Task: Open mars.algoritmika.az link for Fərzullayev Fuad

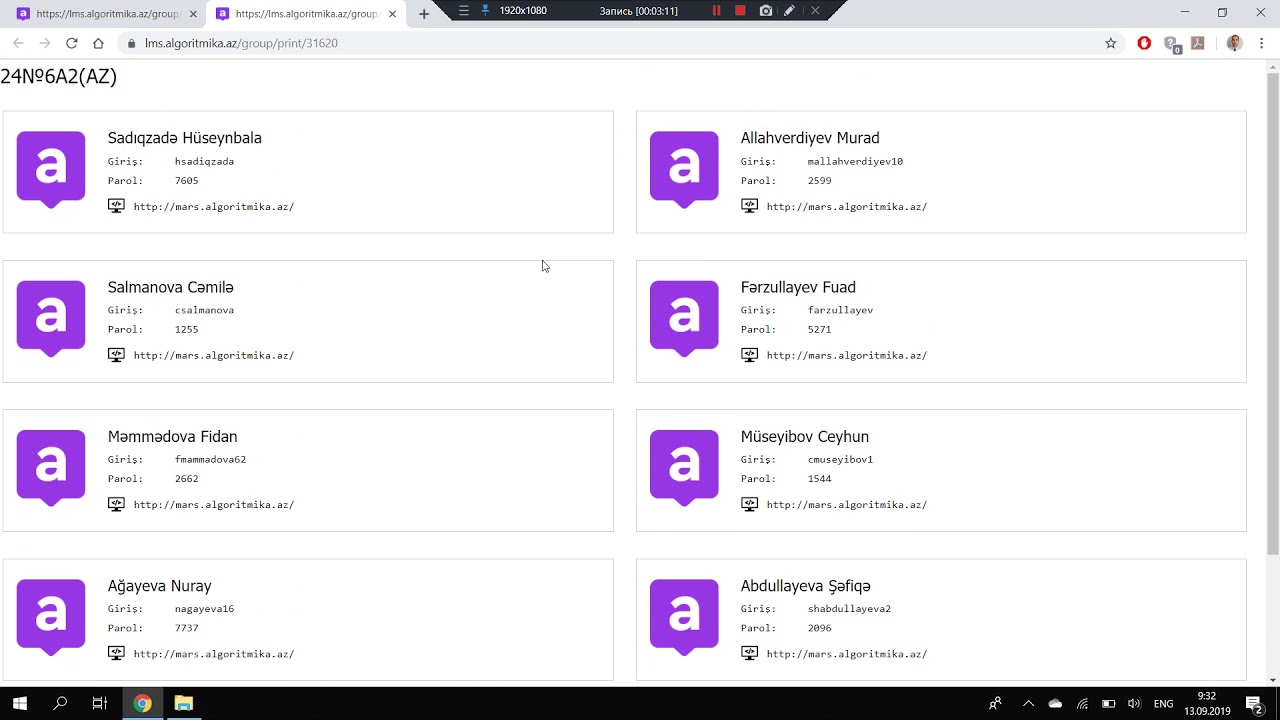Action: coord(847,356)
